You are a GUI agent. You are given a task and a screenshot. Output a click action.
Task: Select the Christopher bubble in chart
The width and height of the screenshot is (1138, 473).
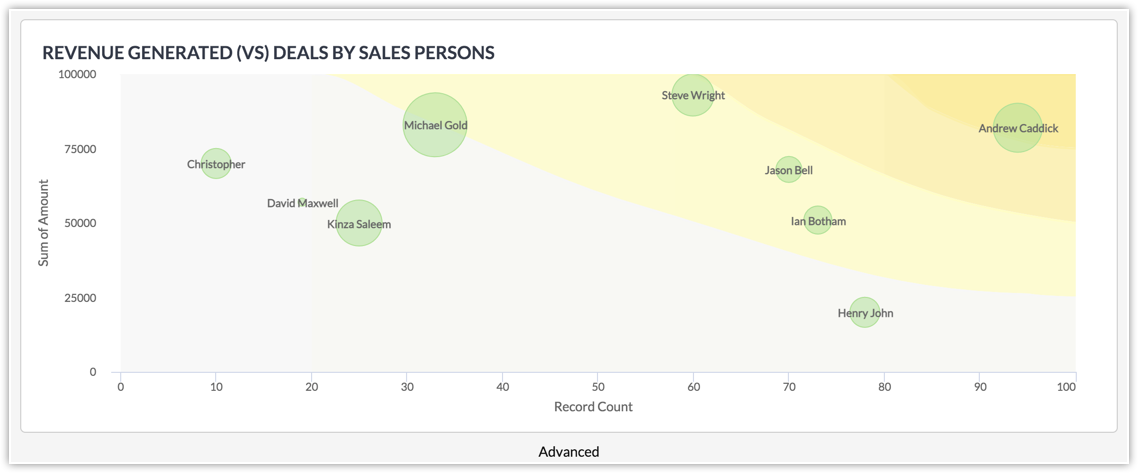point(216,164)
